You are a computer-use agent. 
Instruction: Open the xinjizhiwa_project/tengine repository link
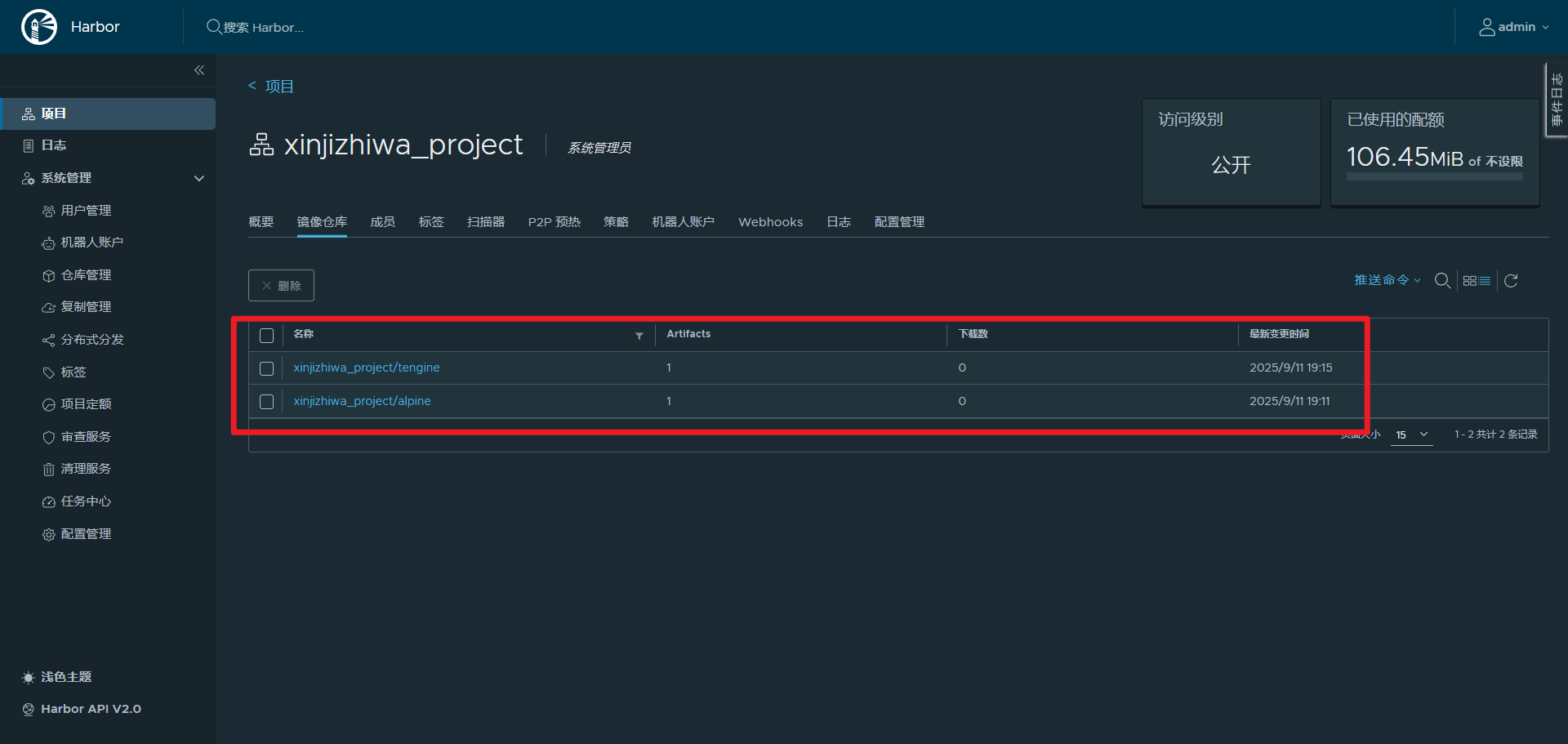tap(367, 368)
